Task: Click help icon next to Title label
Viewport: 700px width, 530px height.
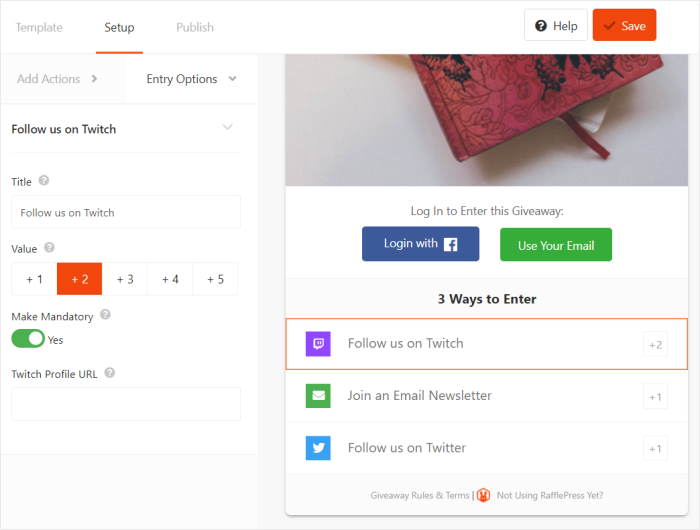Action: (x=44, y=181)
